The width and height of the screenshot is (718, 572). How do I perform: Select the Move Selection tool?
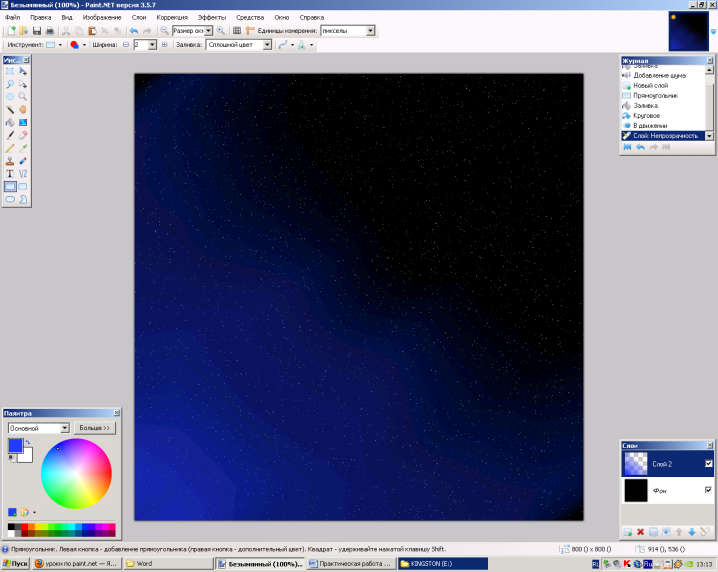[23, 84]
